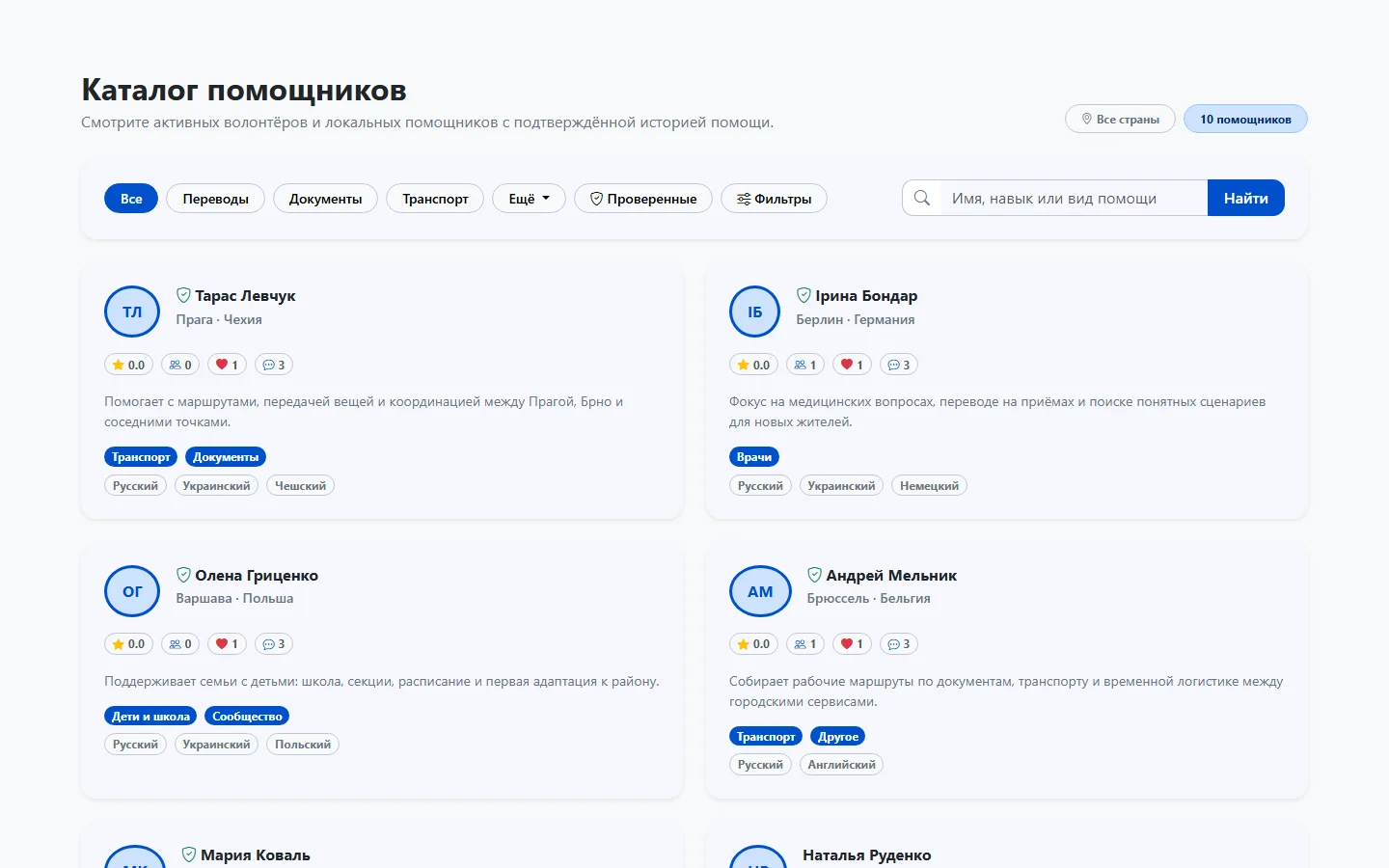The width and height of the screenshot is (1389, 868).
Task: Select the Документы category filter
Action: [x=325, y=198]
